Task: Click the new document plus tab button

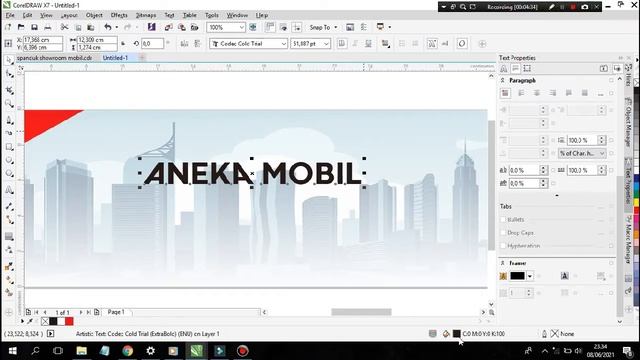Action: coord(142,58)
